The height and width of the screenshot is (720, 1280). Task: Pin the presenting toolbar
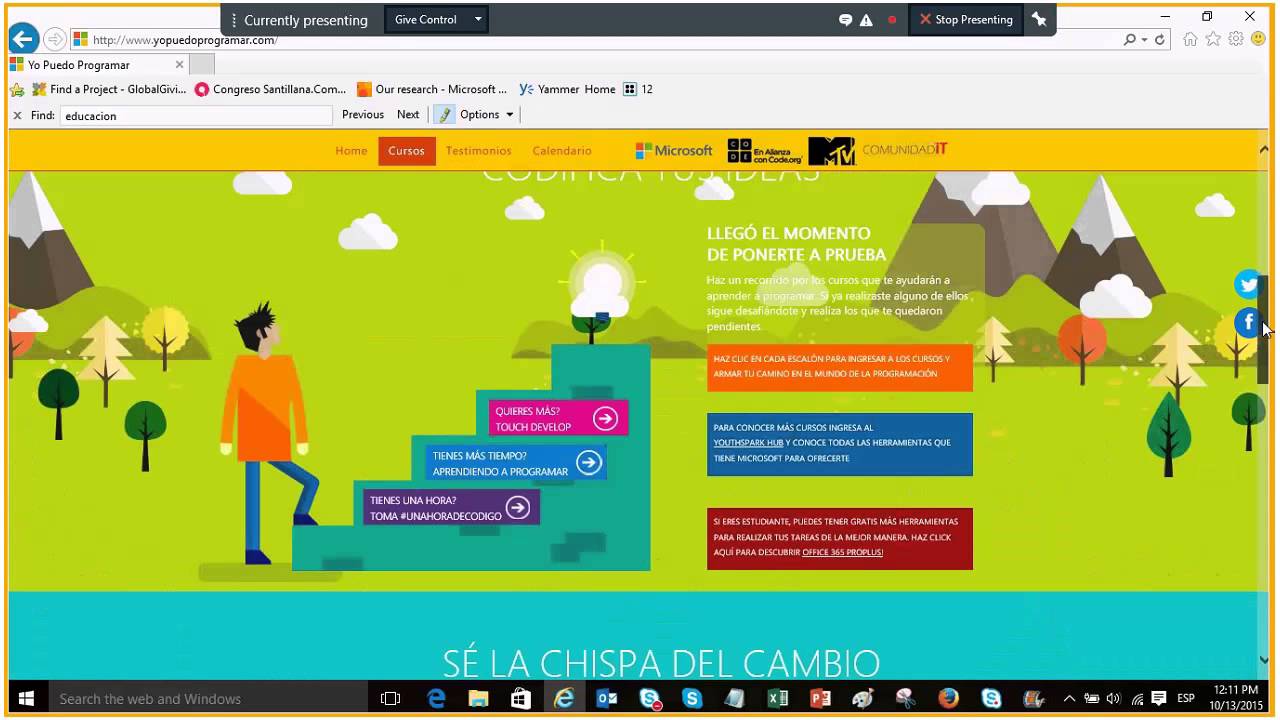coord(1039,19)
